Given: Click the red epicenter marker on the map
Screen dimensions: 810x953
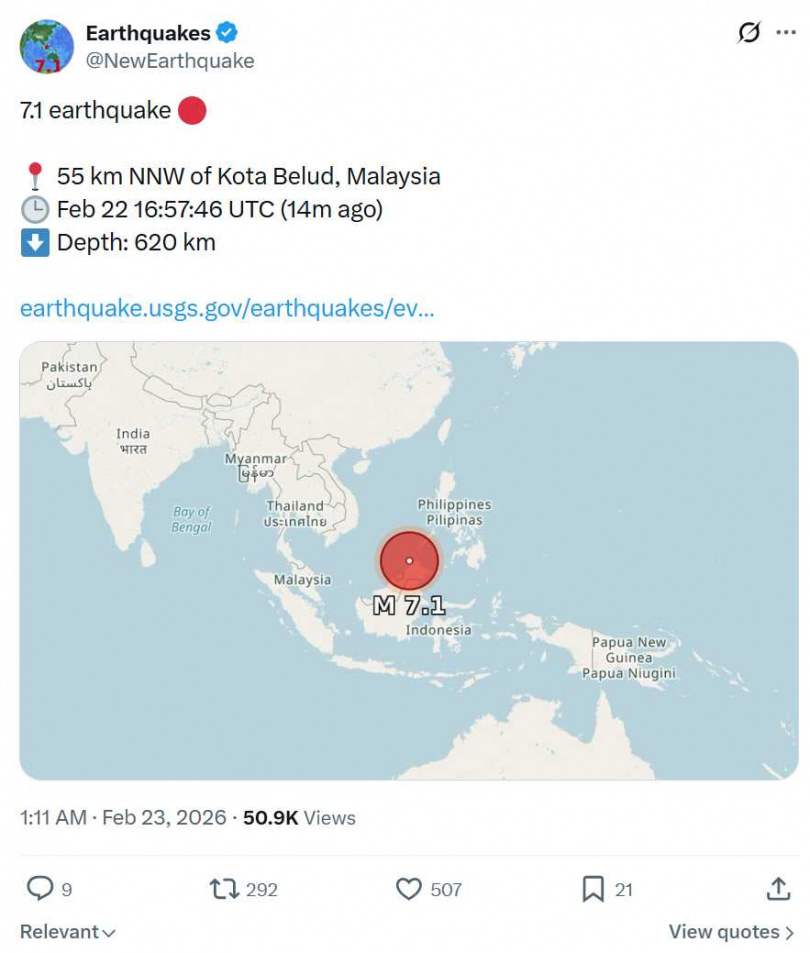Looking at the screenshot, I should point(408,560).
